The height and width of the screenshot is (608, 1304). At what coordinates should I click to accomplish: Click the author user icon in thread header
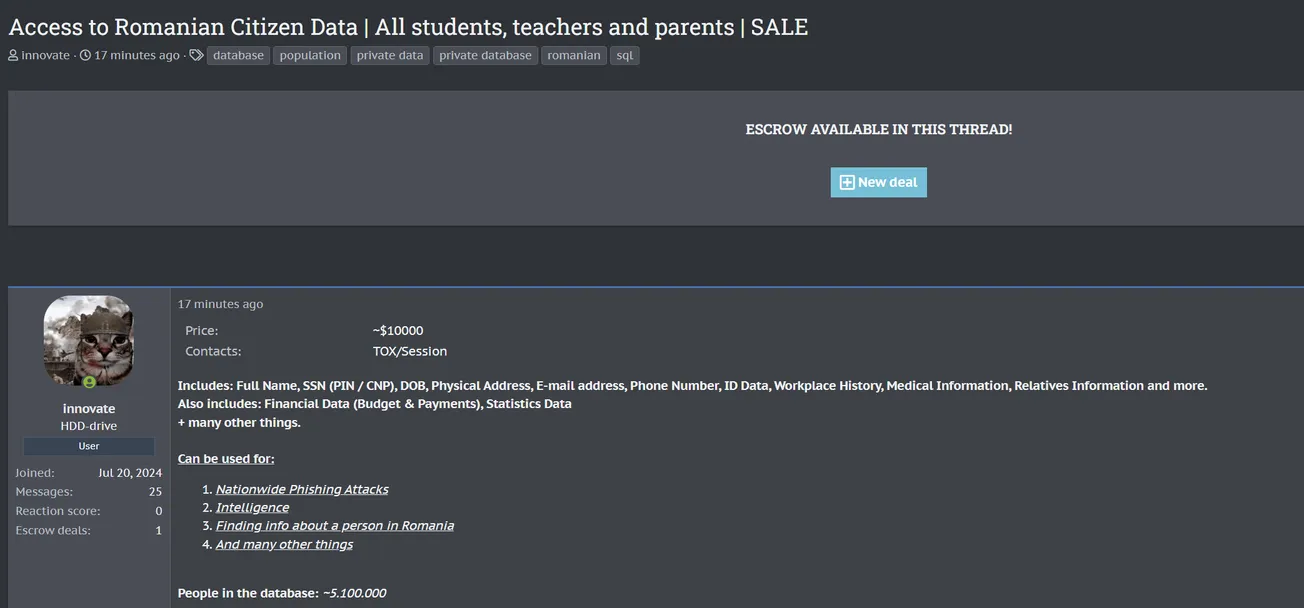13,56
